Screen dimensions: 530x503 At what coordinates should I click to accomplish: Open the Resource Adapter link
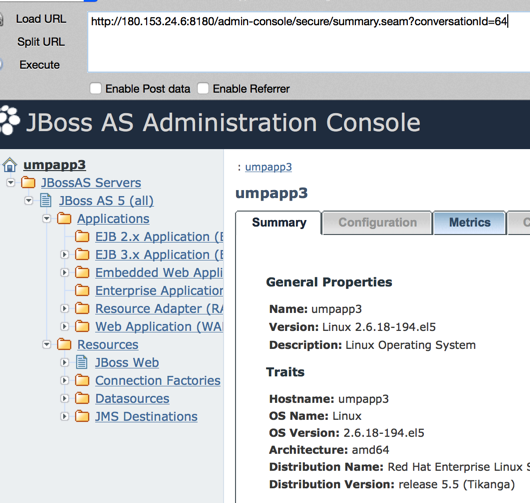click(x=159, y=309)
